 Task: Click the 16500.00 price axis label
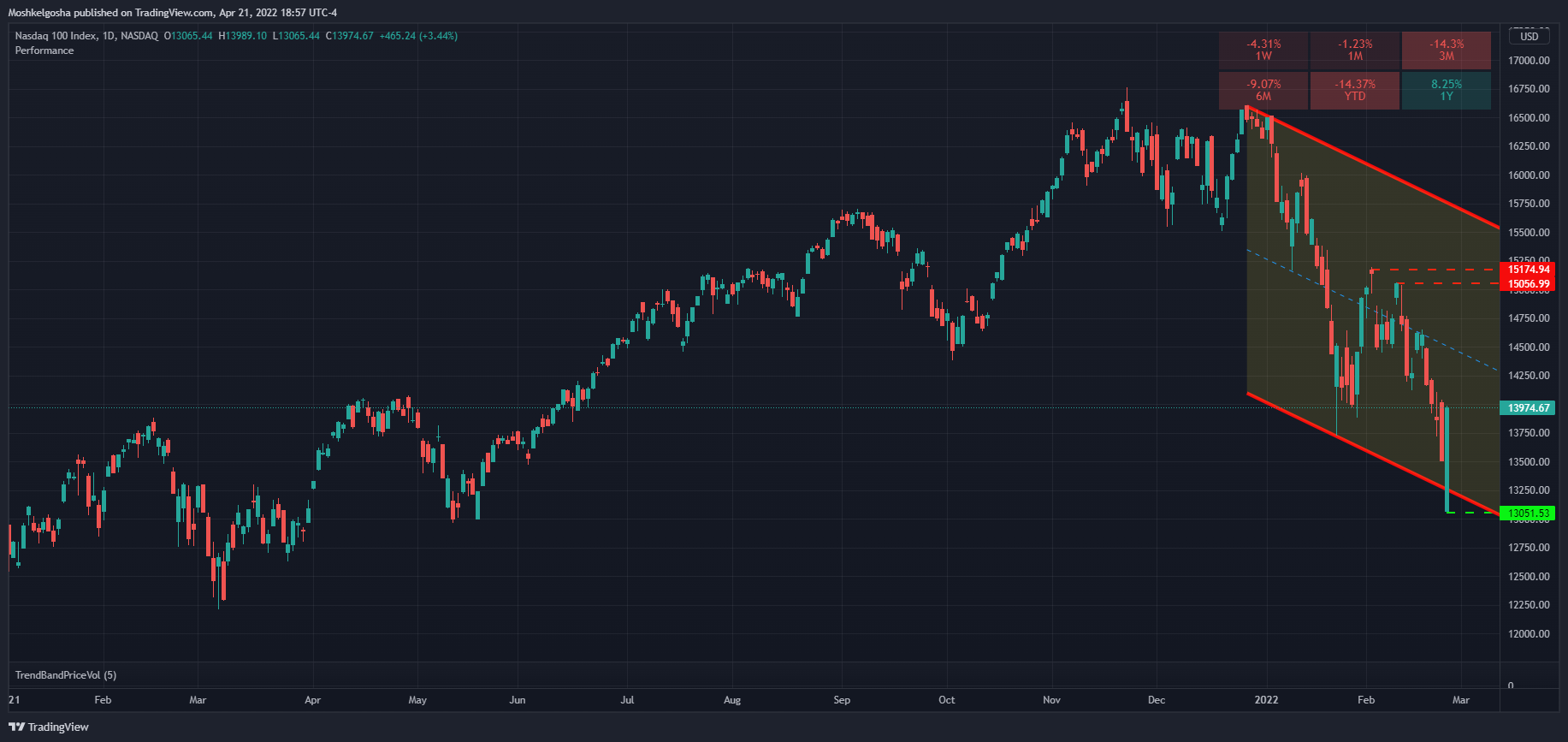1529,118
